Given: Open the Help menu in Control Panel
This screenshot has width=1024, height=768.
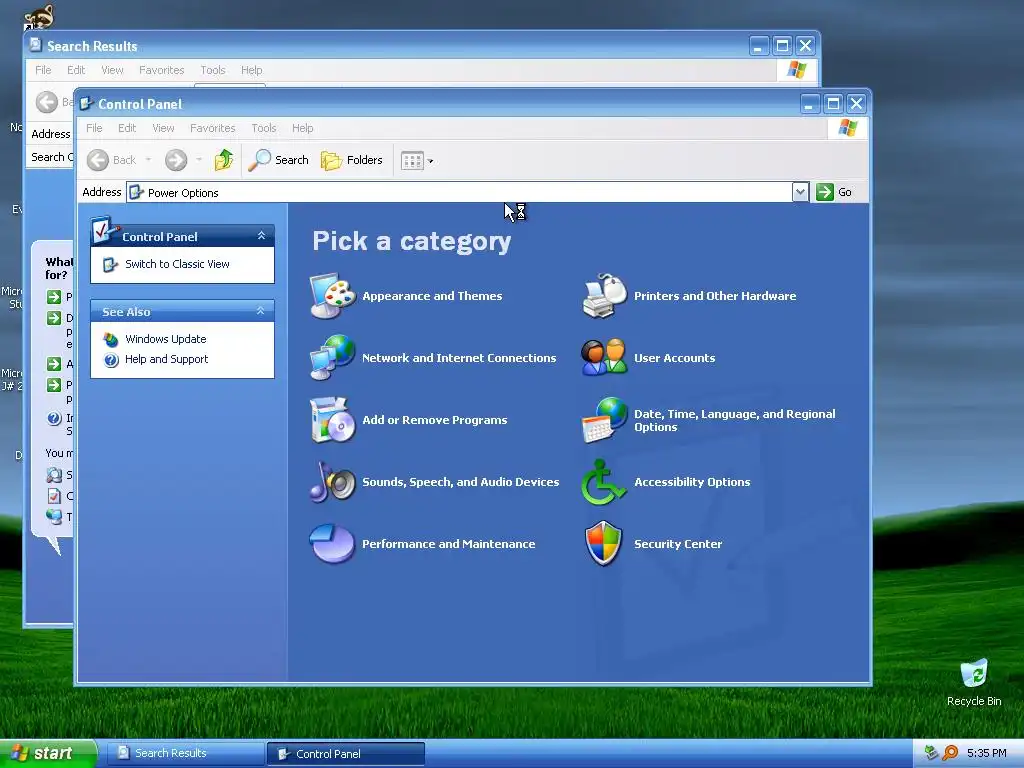Looking at the screenshot, I should [302, 128].
